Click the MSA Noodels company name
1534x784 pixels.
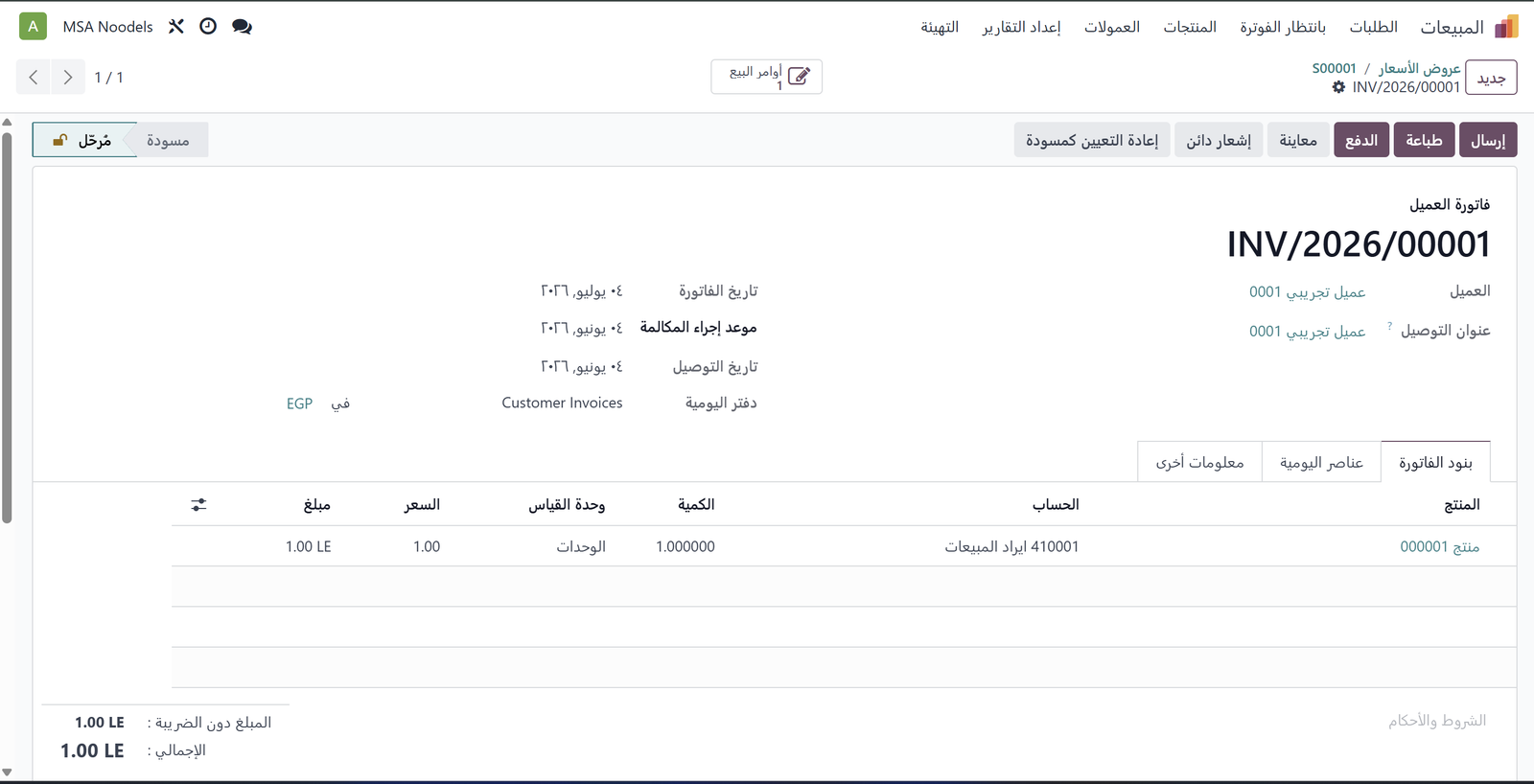pos(107,27)
